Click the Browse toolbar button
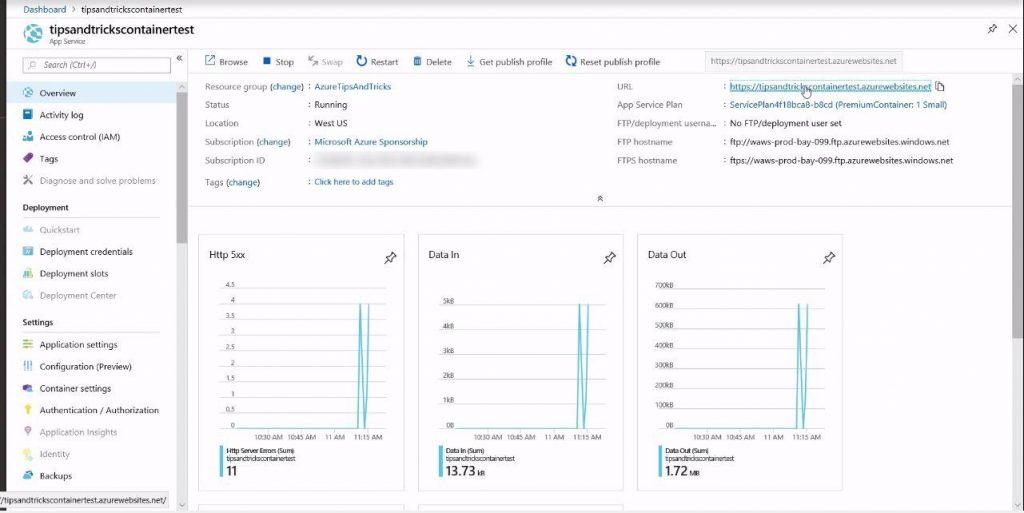Screen dimensions: 1024x513 click(x=226, y=61)
